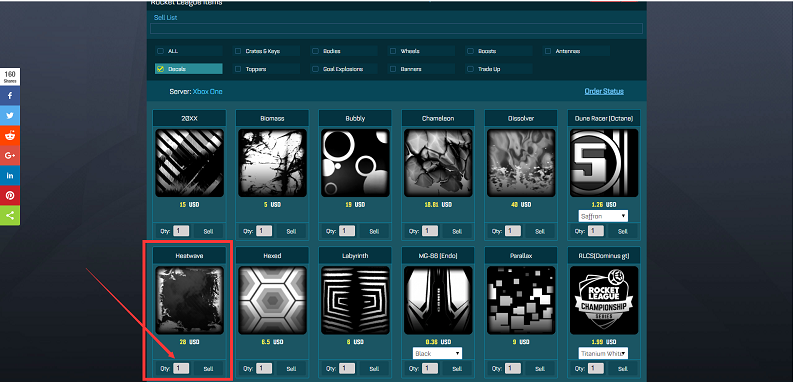Open RLCS color dropdown showing Titanium White
This screenshot has width=793, height=382.
tap(603, 354)
